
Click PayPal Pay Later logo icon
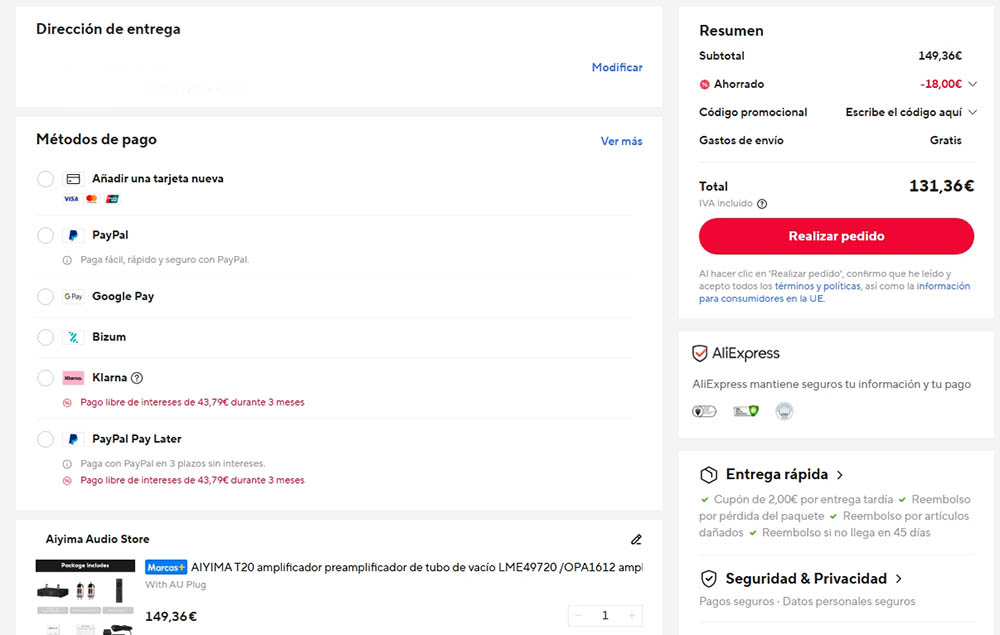point(73,439)
